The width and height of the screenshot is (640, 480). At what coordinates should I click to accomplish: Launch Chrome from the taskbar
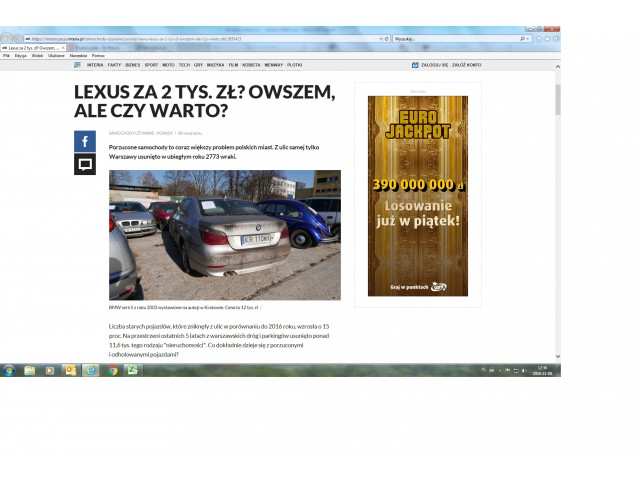(113, 370)
